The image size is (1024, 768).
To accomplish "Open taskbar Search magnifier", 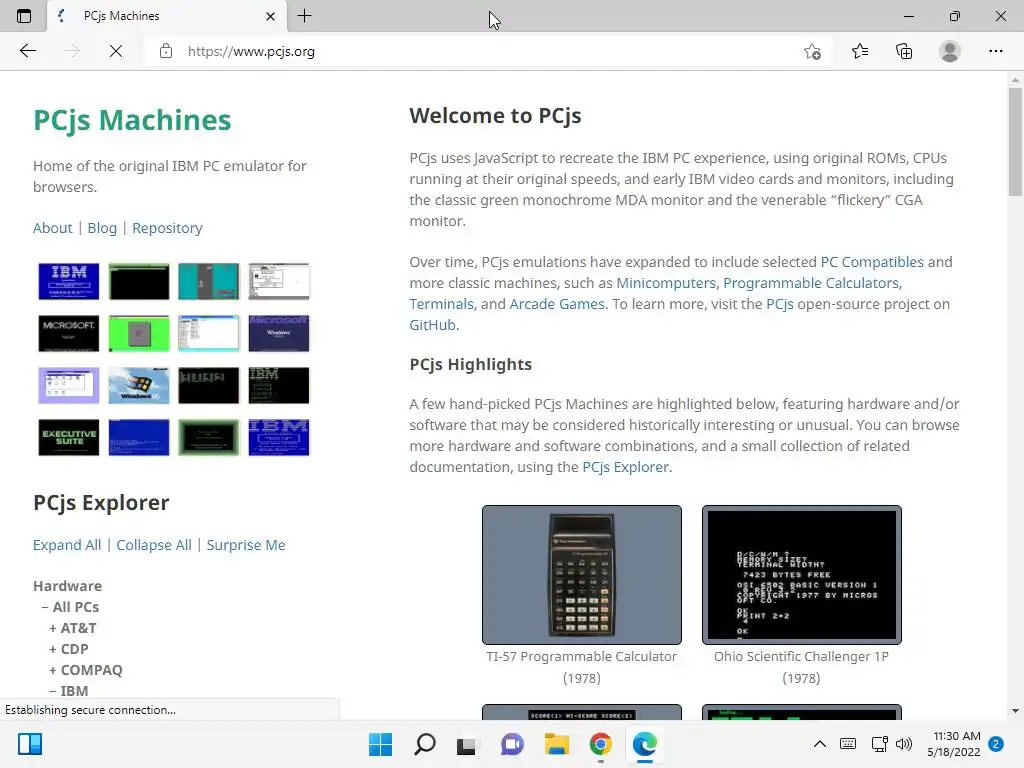I will pos(424,744).
